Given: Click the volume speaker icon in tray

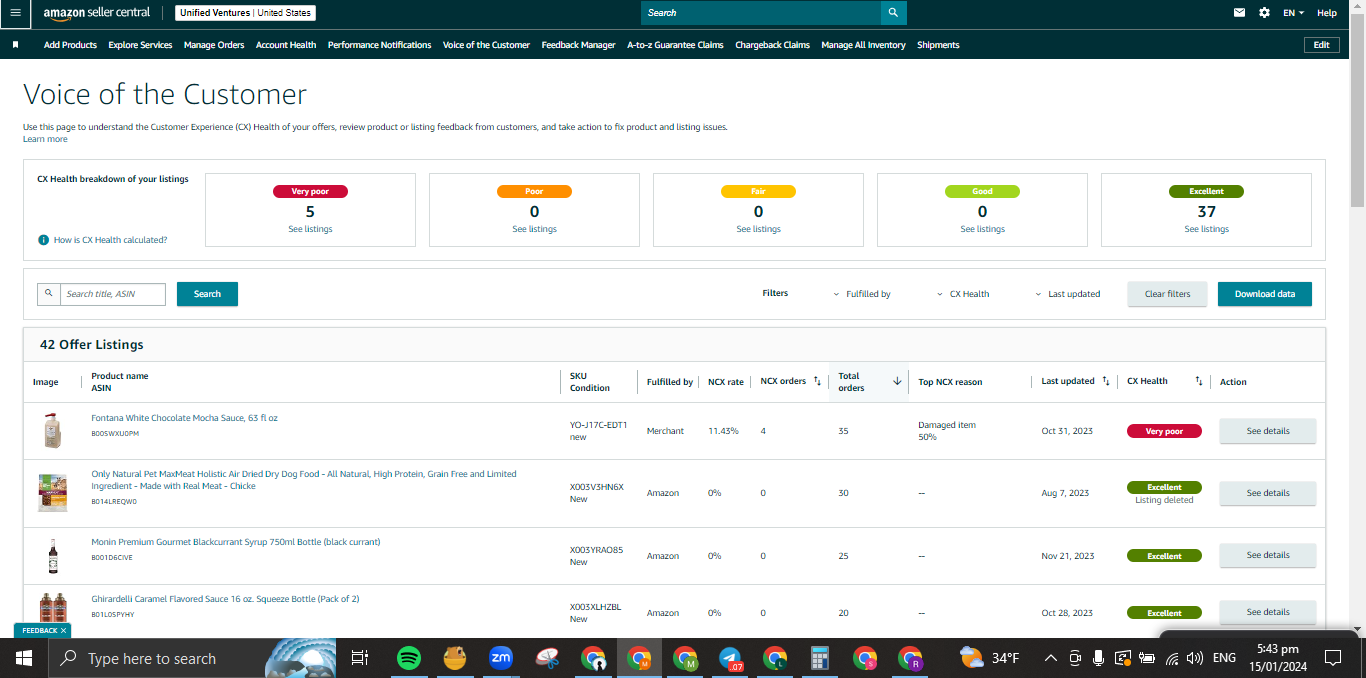Looking at the screenshot, I should [x=1194, y=658].
